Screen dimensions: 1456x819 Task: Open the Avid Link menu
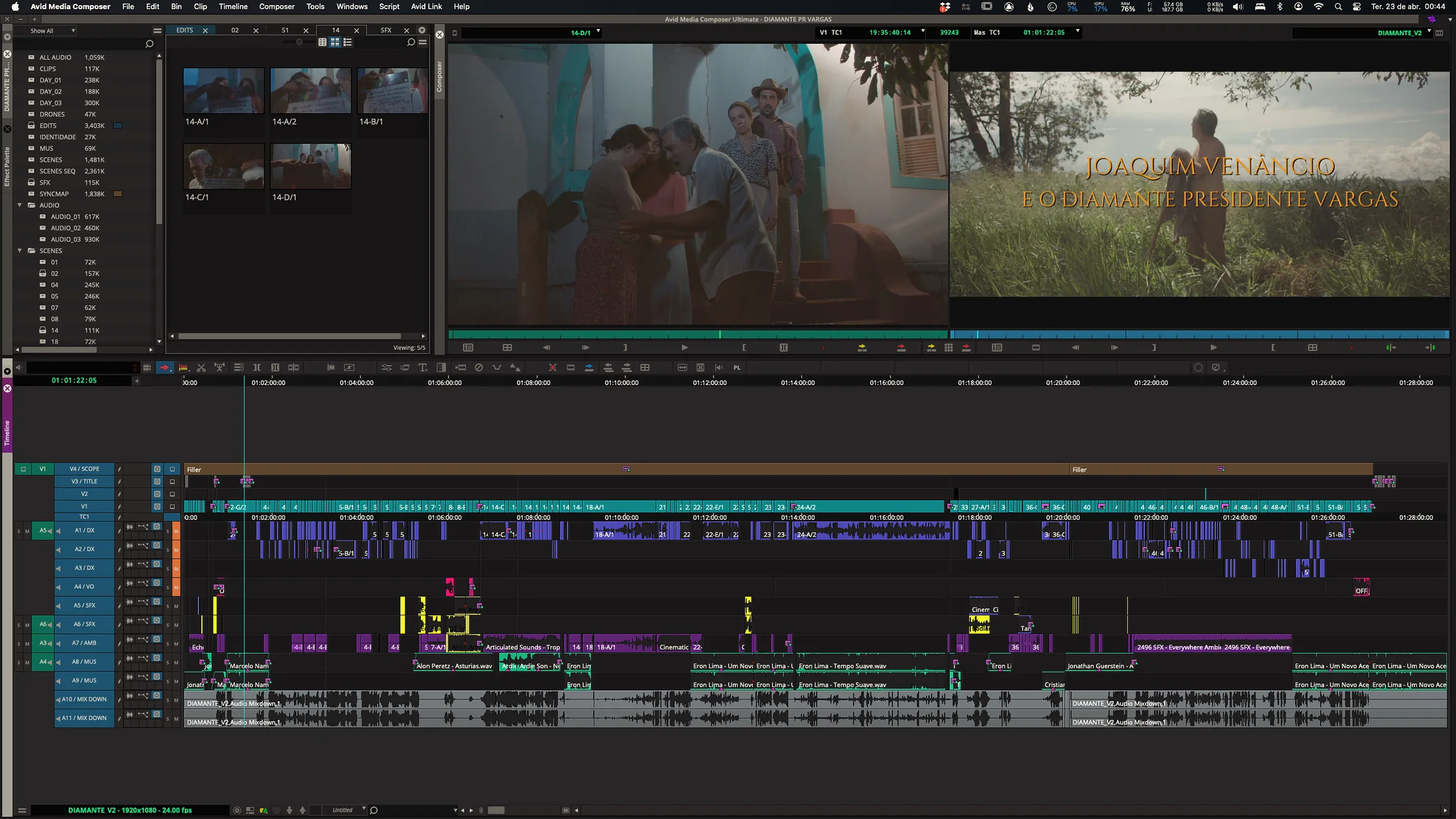426,7
